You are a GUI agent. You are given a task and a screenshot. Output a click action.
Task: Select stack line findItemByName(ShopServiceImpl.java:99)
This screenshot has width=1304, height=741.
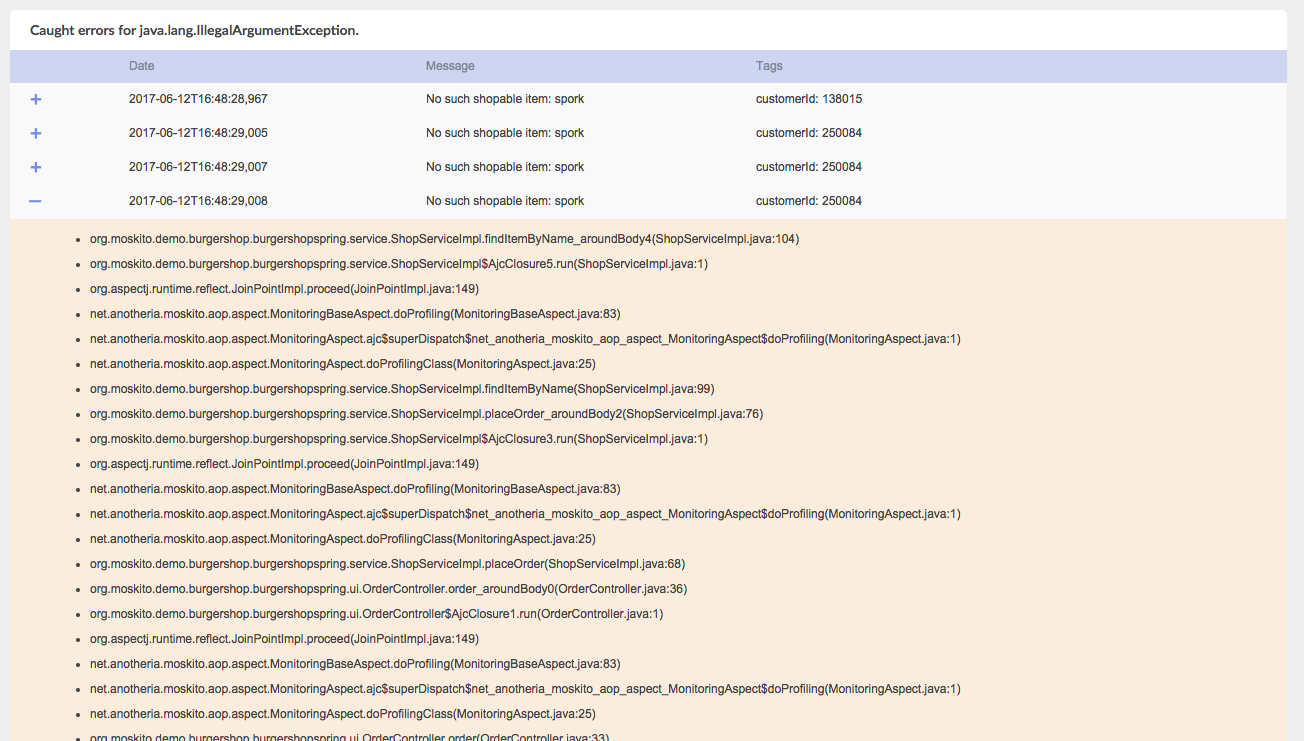tap(402, 389)
